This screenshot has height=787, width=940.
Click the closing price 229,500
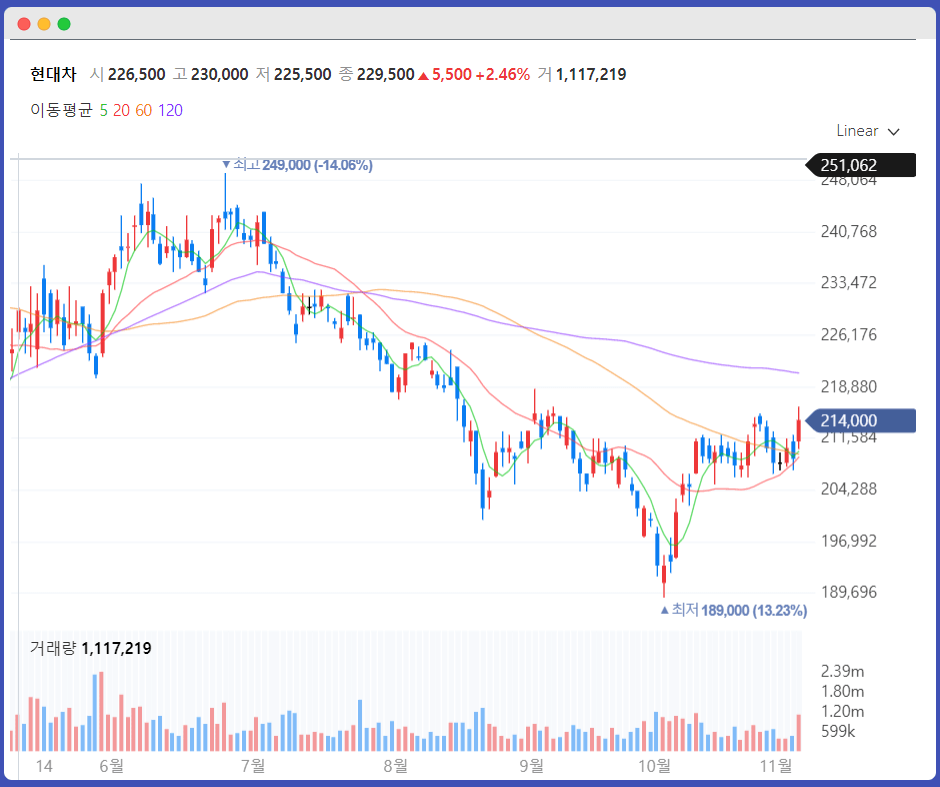[385, 74]
